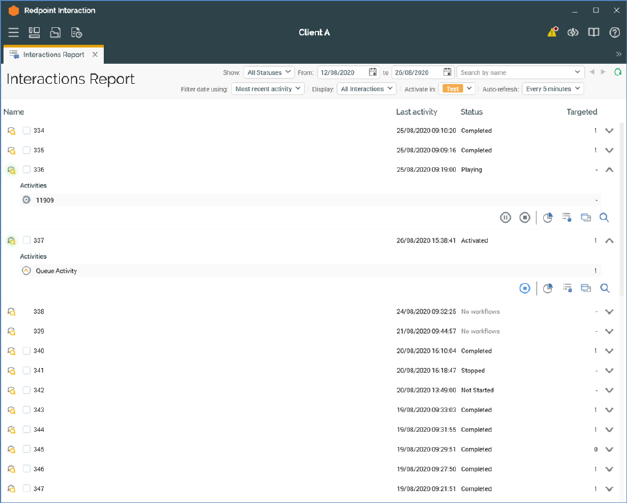The height and width of the screenshot is (503, 627).
Task: Click the to date field 26/08/2020
Action: tap(423, 72)
